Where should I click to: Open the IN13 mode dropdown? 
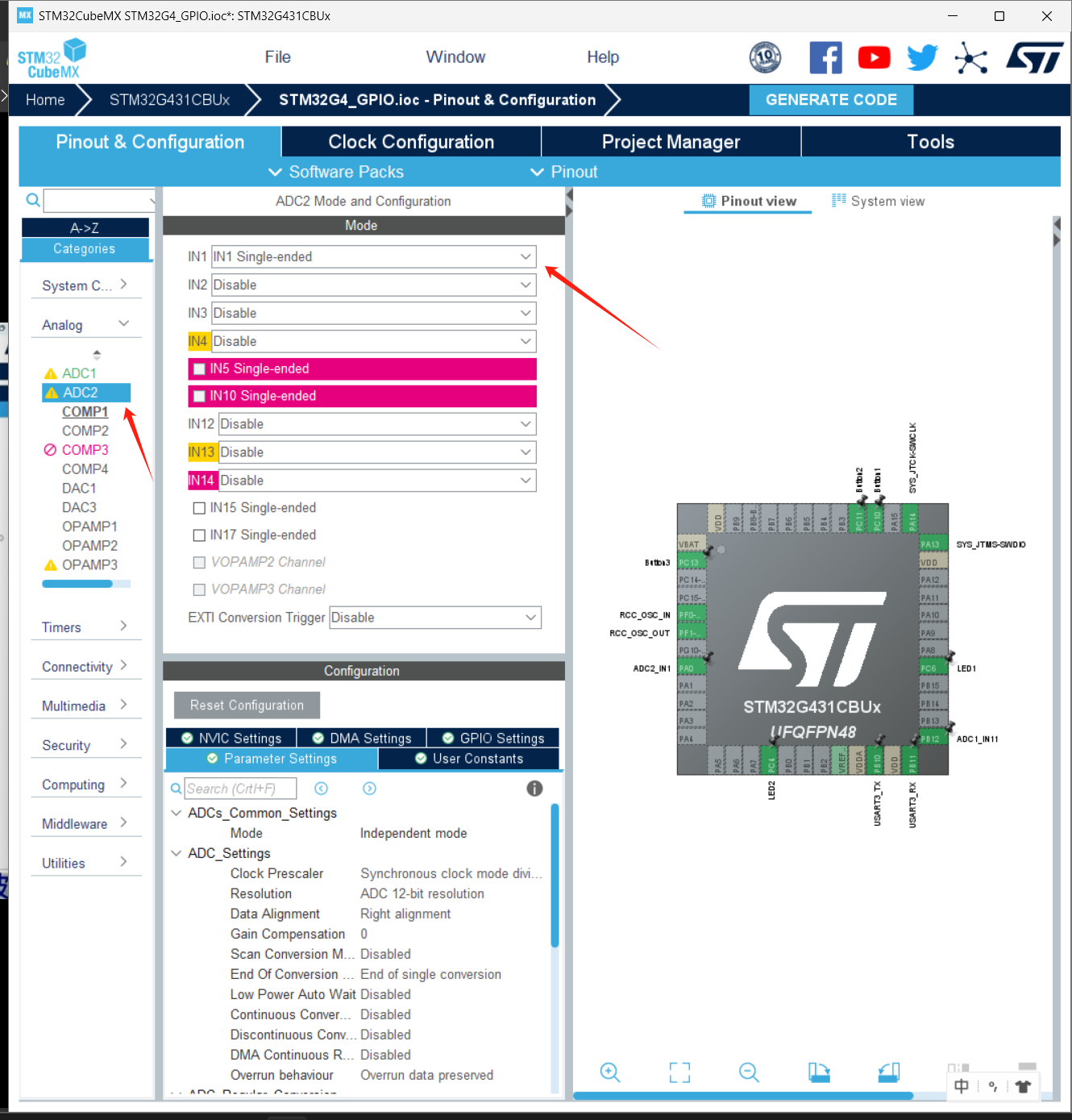(377, 452)
